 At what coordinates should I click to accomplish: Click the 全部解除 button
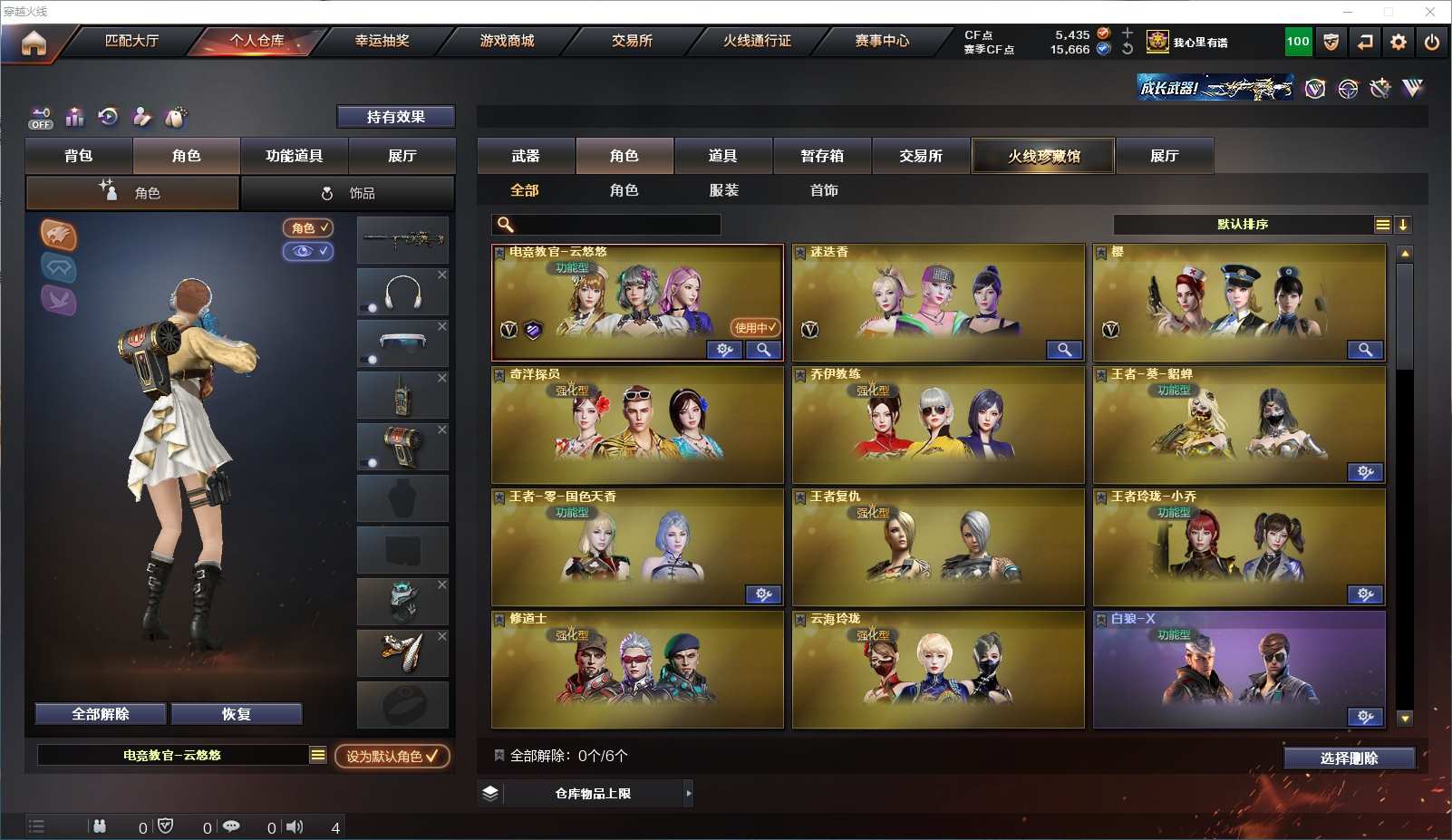[101, 714]
